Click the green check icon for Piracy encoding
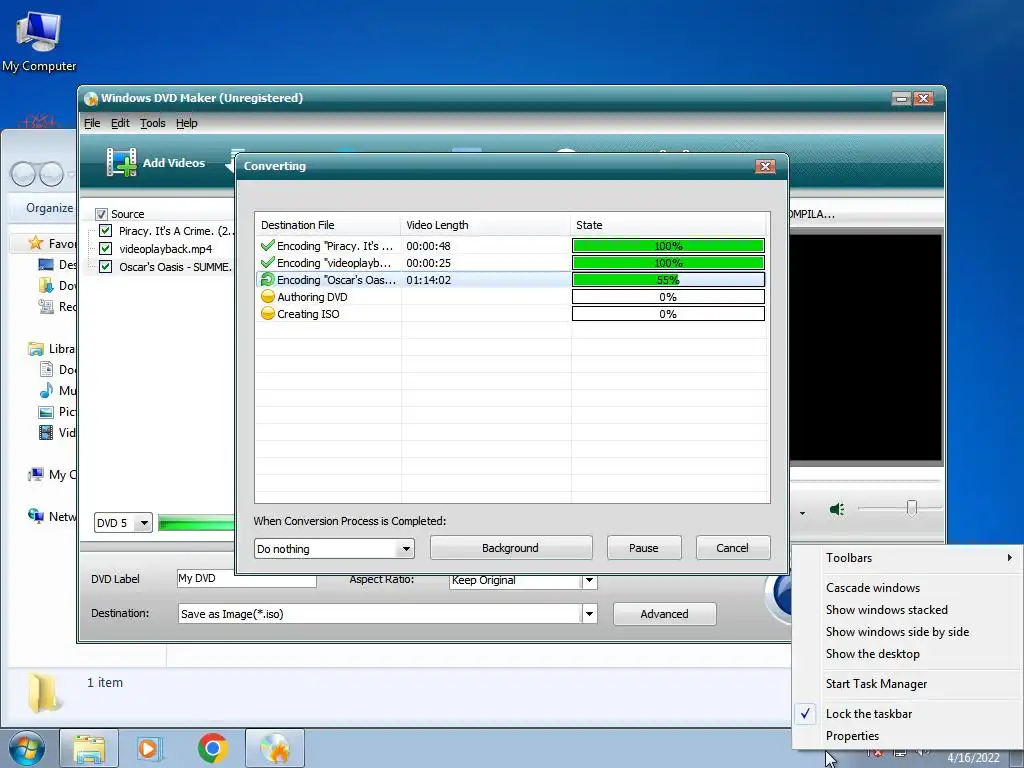 point(267,246)
